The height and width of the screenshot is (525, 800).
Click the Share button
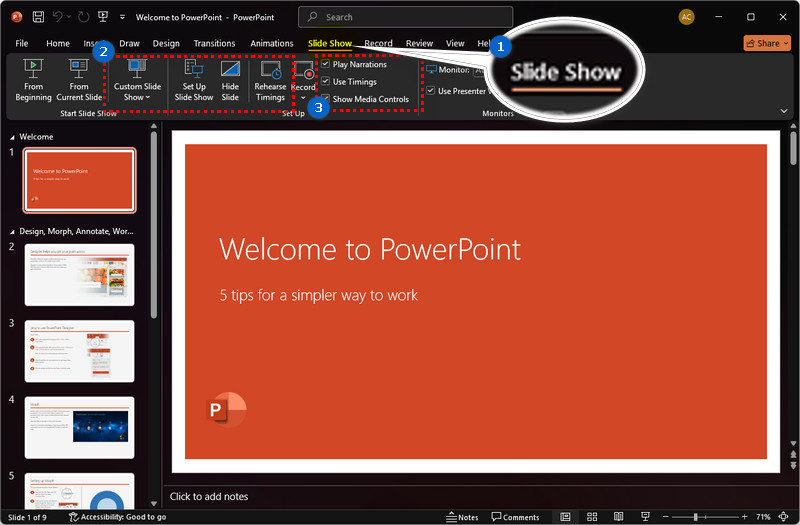pos(767,43)
